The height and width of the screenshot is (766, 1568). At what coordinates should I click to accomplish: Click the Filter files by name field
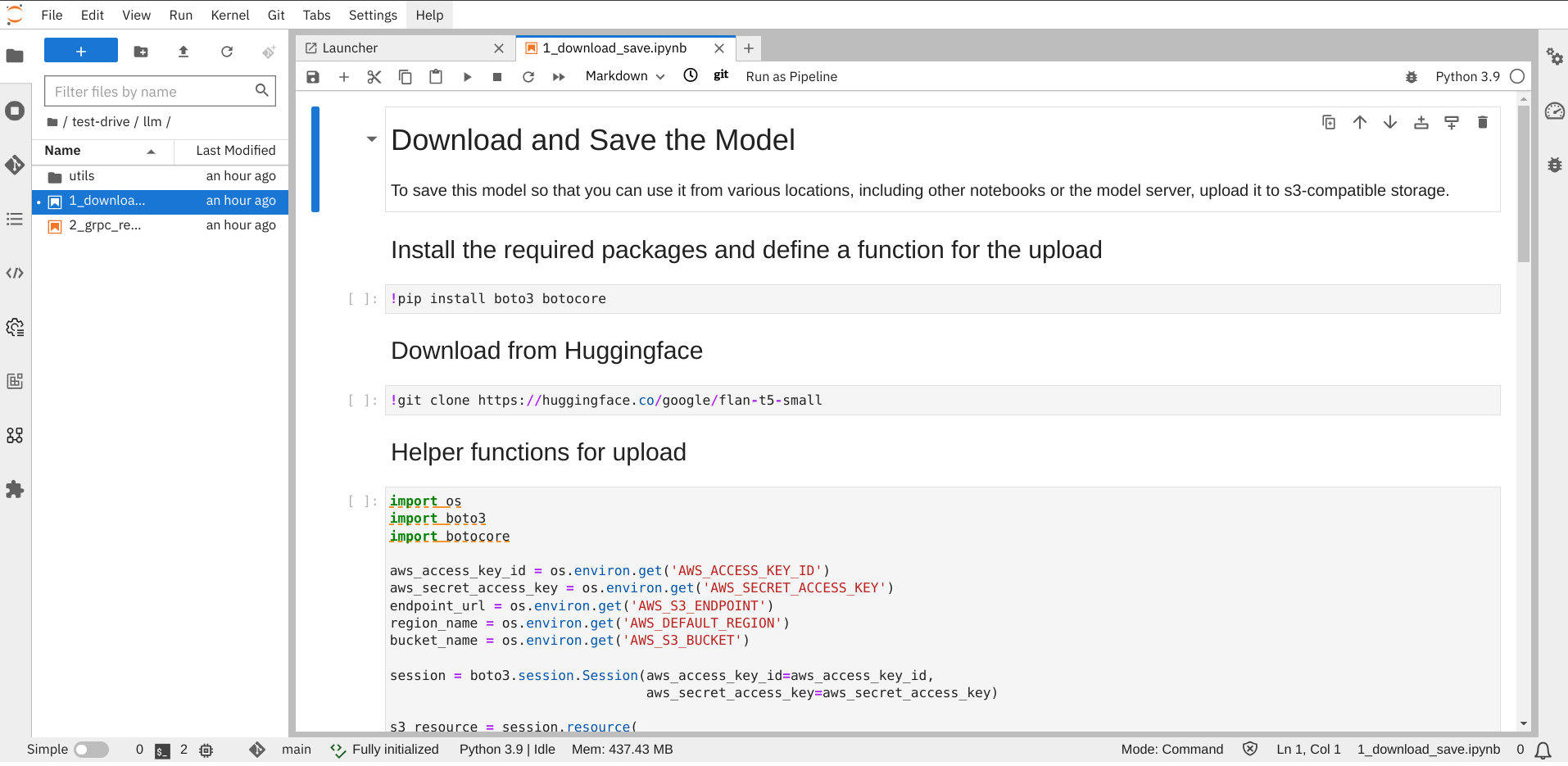(x=160, y=91)
